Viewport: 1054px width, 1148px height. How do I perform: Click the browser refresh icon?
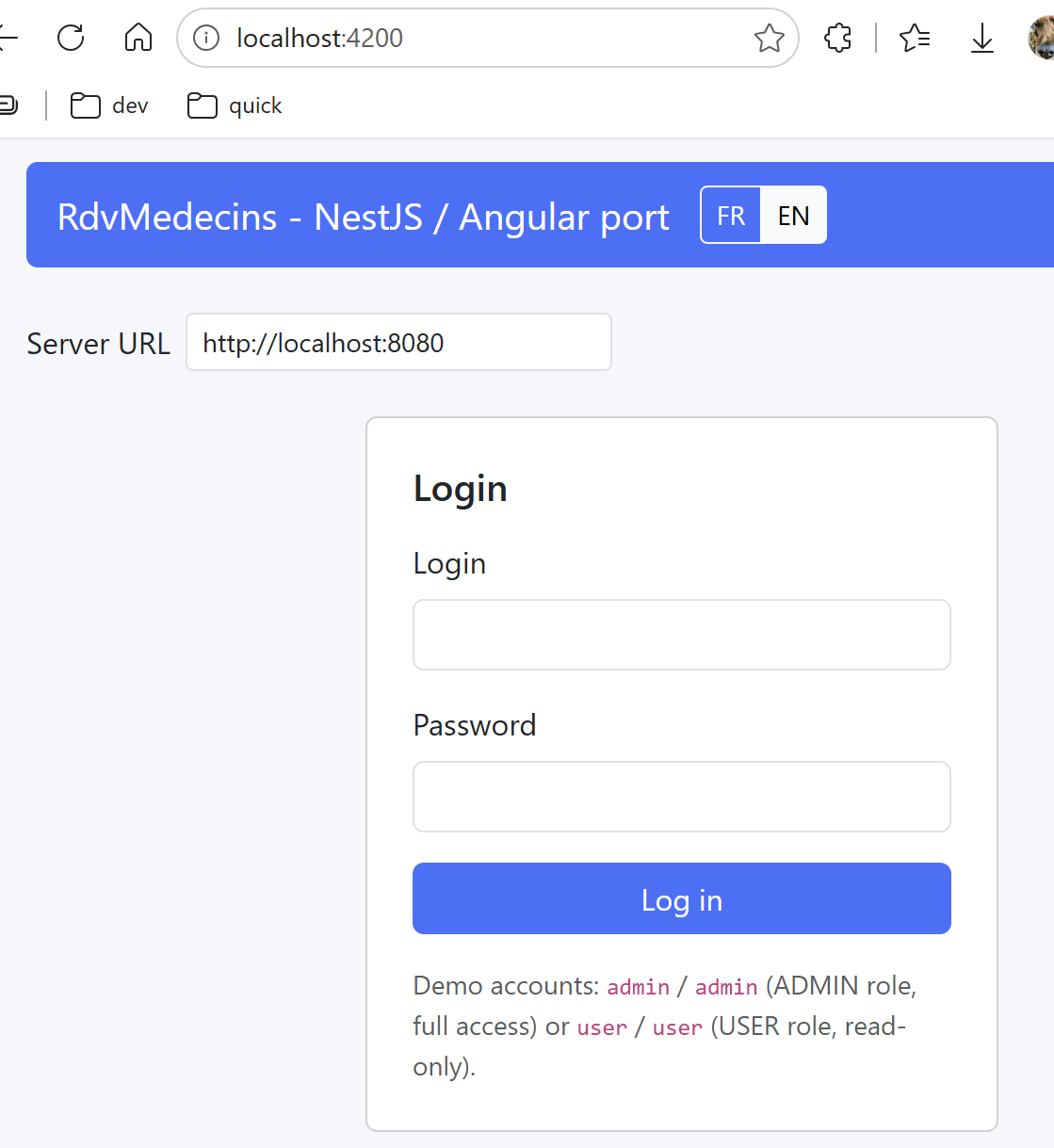pos(71,38)
